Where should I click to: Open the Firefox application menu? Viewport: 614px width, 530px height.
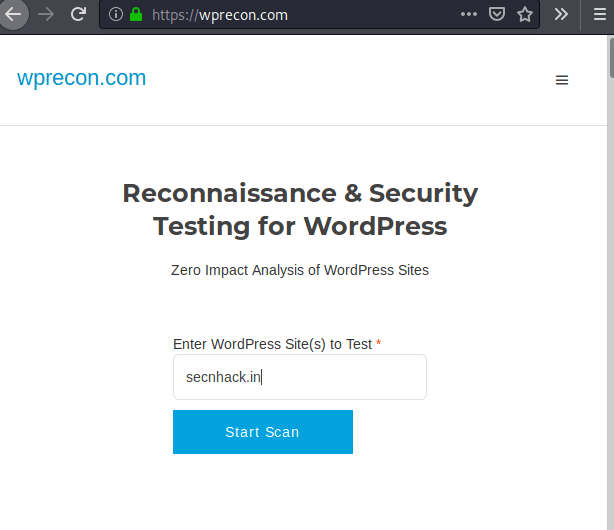pyautogui.click(x=598, y=15)
